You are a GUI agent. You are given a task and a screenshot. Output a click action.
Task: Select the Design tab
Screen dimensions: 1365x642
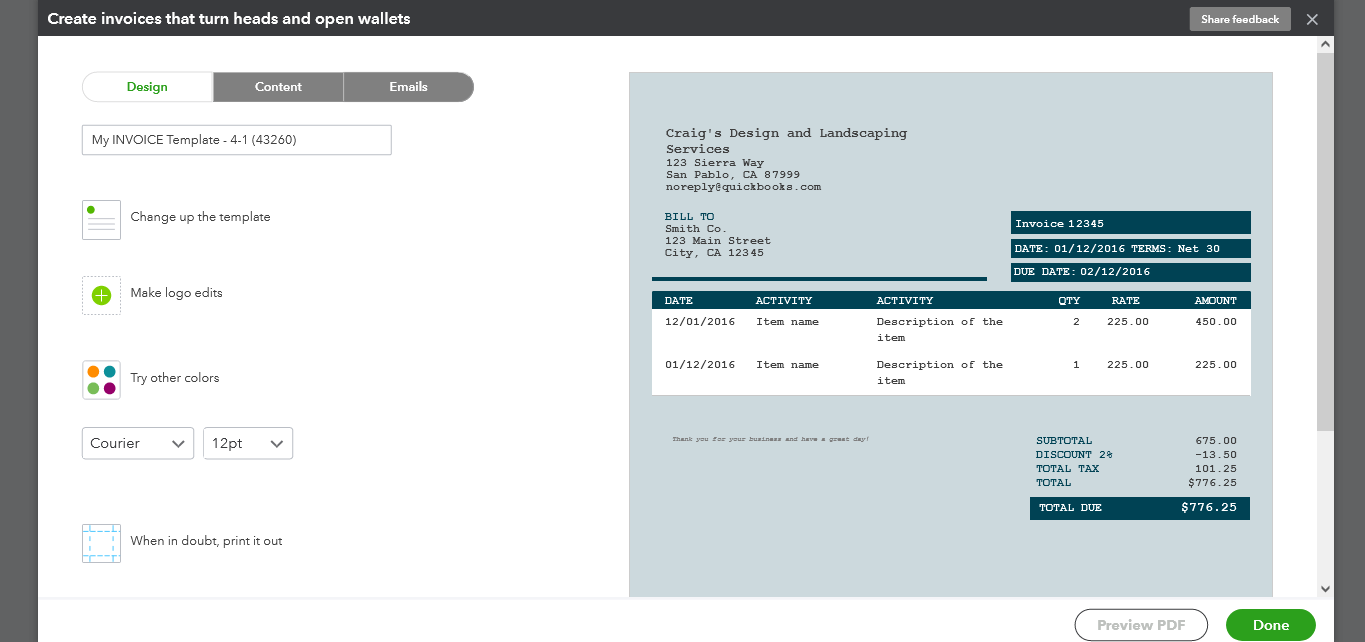click(147, 87)
